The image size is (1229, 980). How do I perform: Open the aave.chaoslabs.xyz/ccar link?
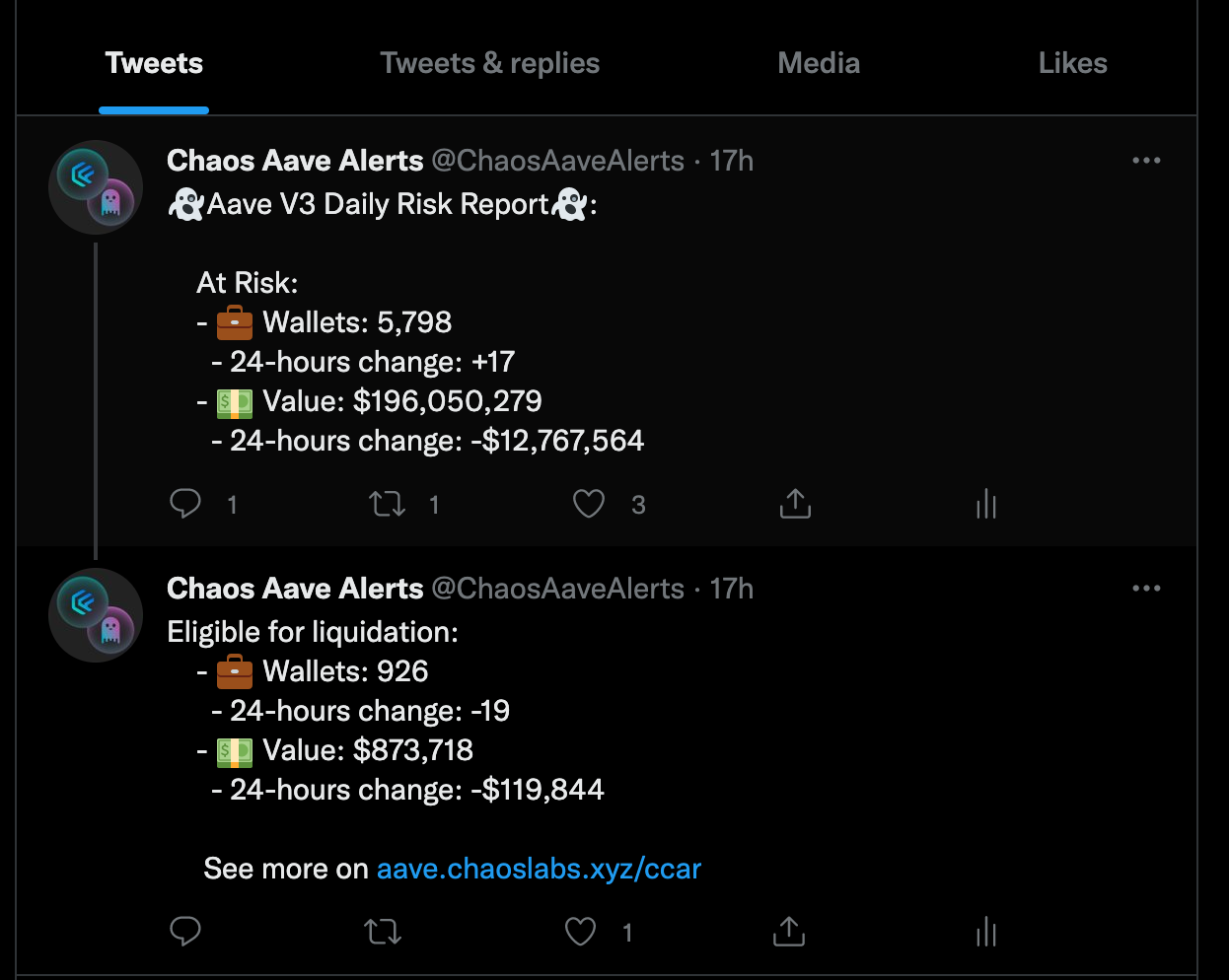539,869
